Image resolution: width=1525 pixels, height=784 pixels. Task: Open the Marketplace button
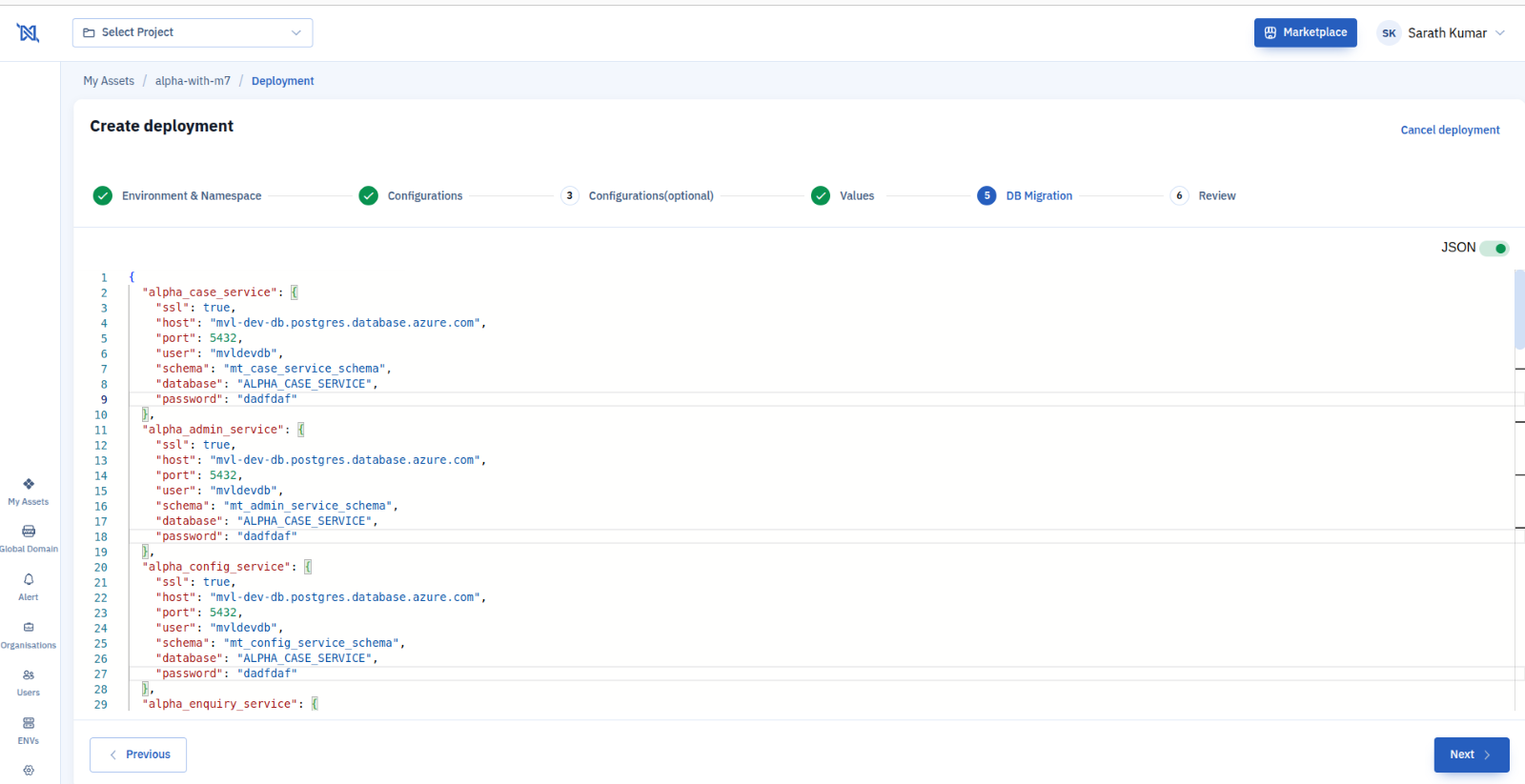[x=1306, y=32]
